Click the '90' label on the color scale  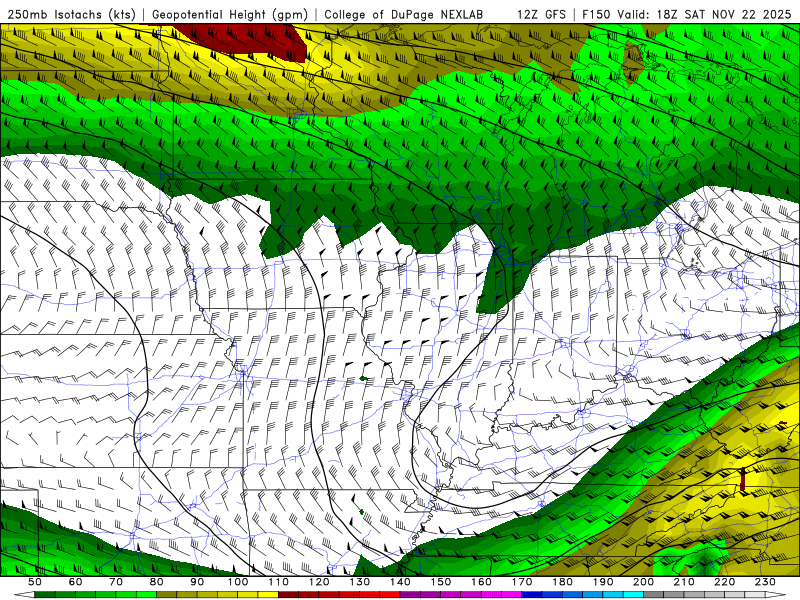(x=197, y=582)
